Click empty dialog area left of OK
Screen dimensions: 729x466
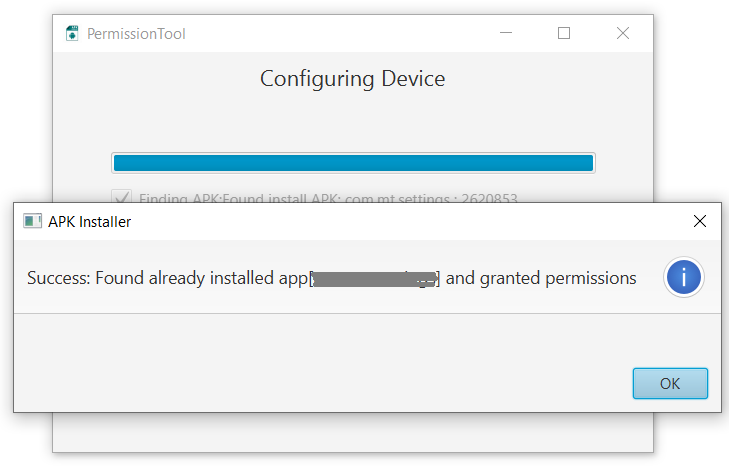coord(320,372)
